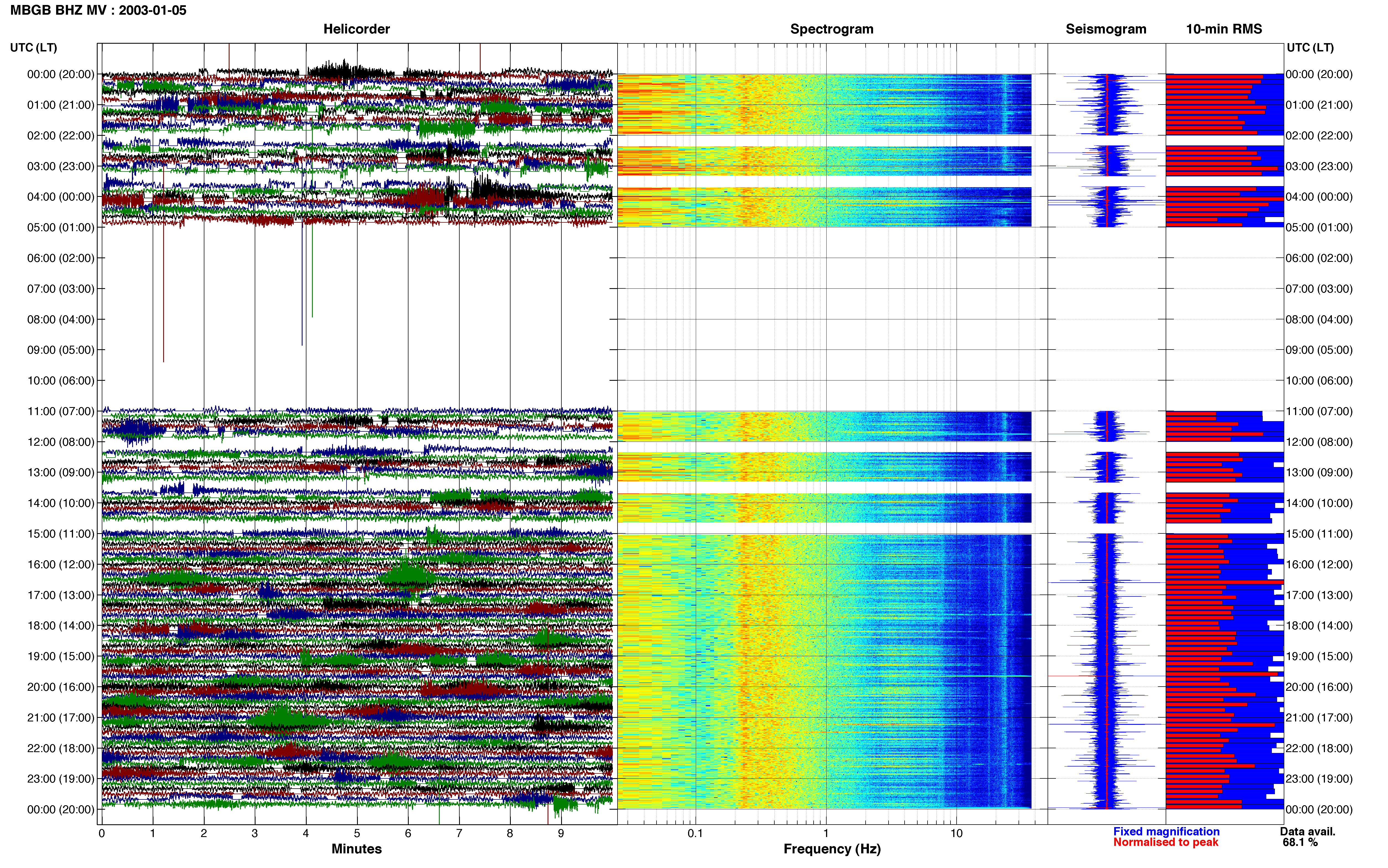The width and height of the screenshot is (1388, 868).
Task: Click the "Seismogram" panel heading
Action: [1106, 29]
